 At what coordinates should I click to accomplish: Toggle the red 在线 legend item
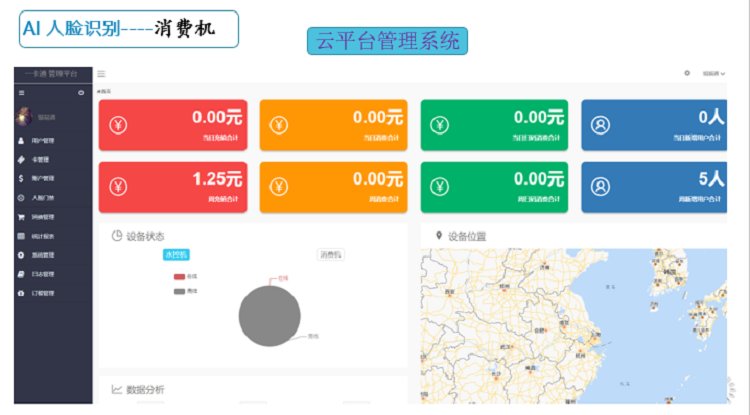click(x=184, y=276)
